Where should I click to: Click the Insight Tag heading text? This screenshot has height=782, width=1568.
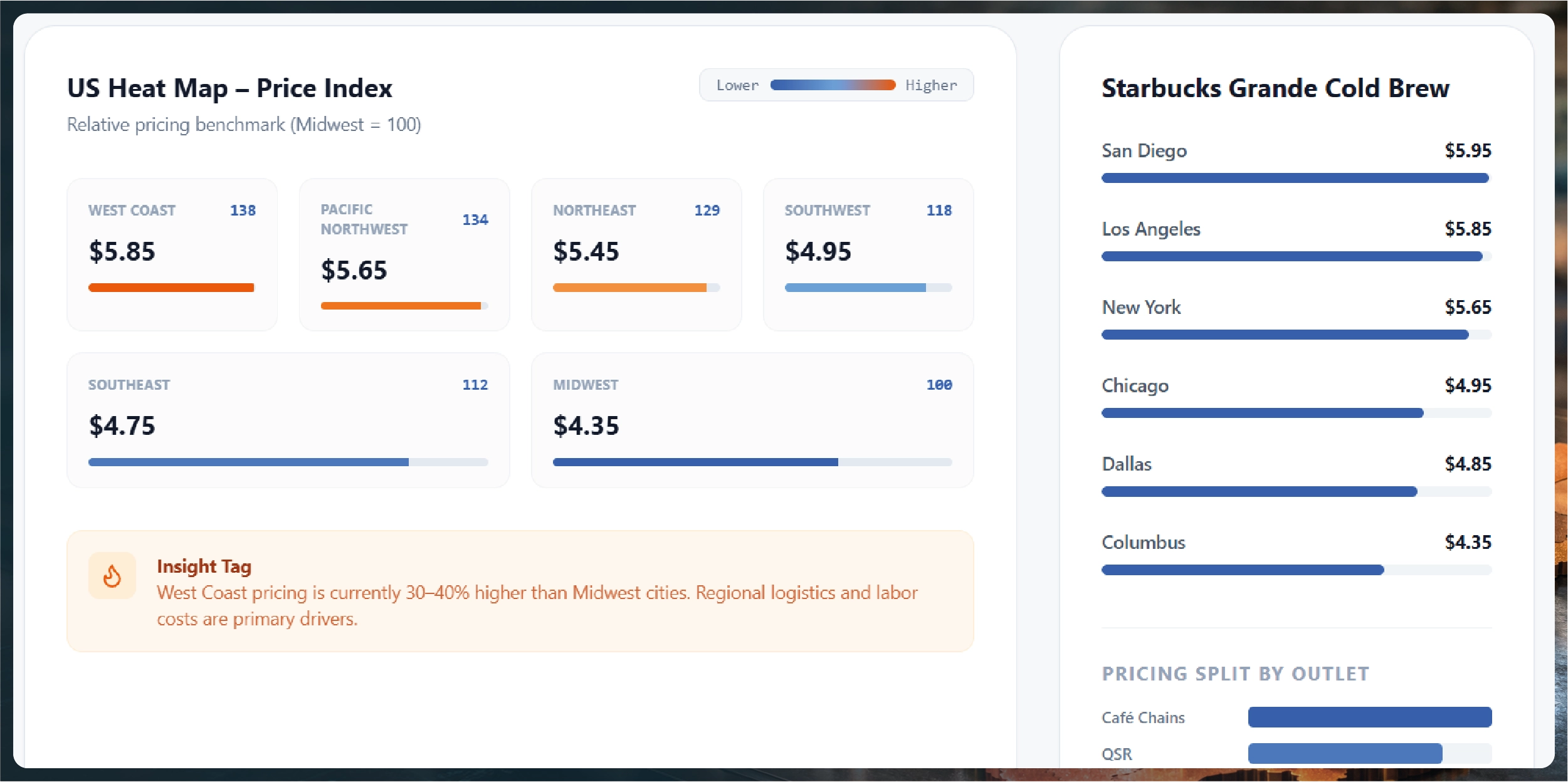pos(204,566)
